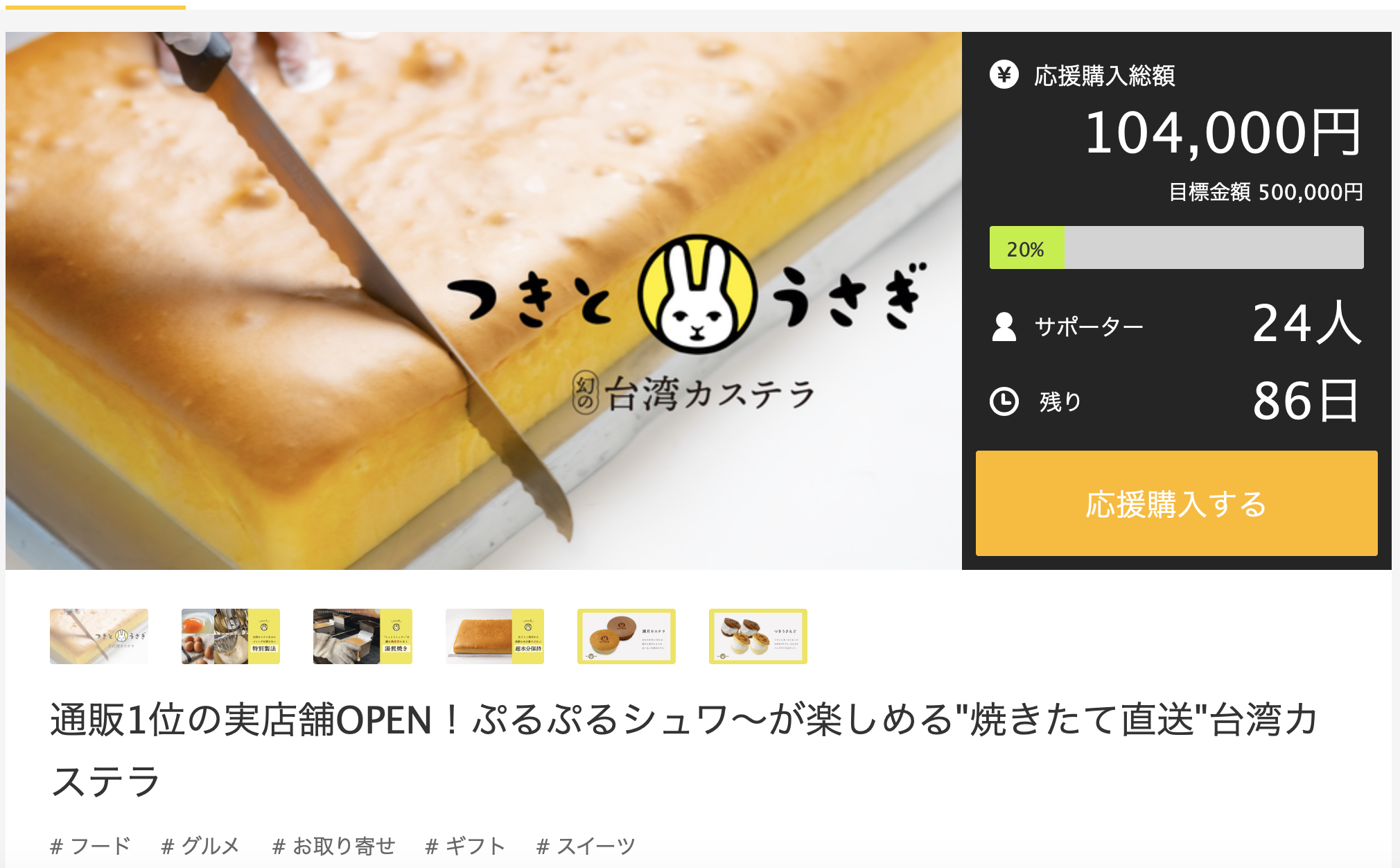Select the fifth thumbnail showing round cakes
The image size is (1400, 868).
[627, 636]
